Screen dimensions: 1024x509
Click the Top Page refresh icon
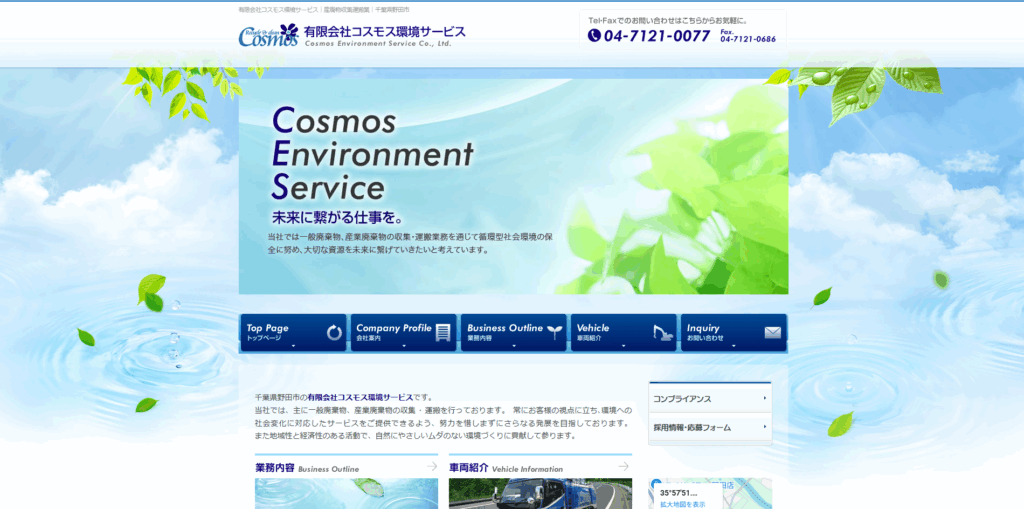point(334,332)
